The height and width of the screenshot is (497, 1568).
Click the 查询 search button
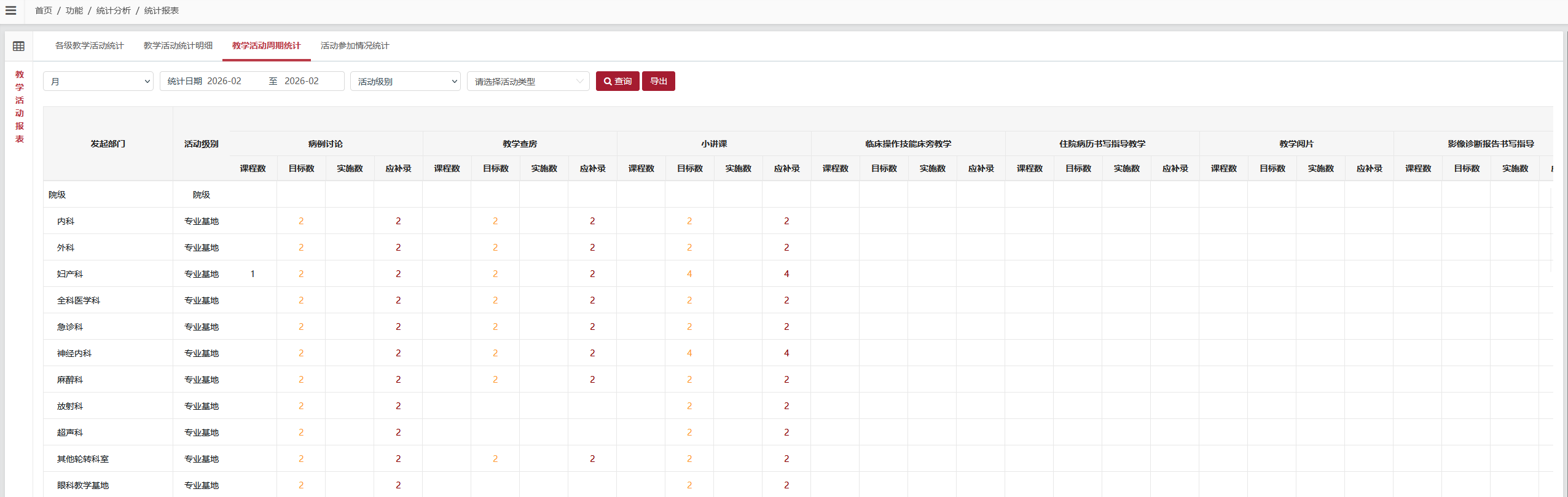(617, 81)
